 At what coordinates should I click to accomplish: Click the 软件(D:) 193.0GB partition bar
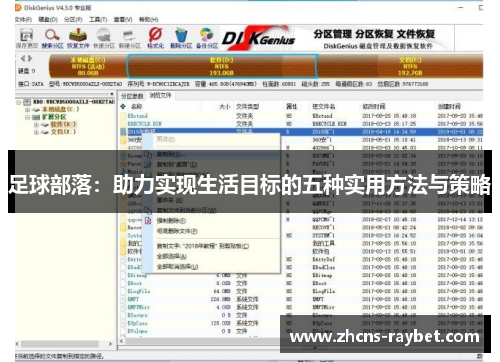coord(222,66)
